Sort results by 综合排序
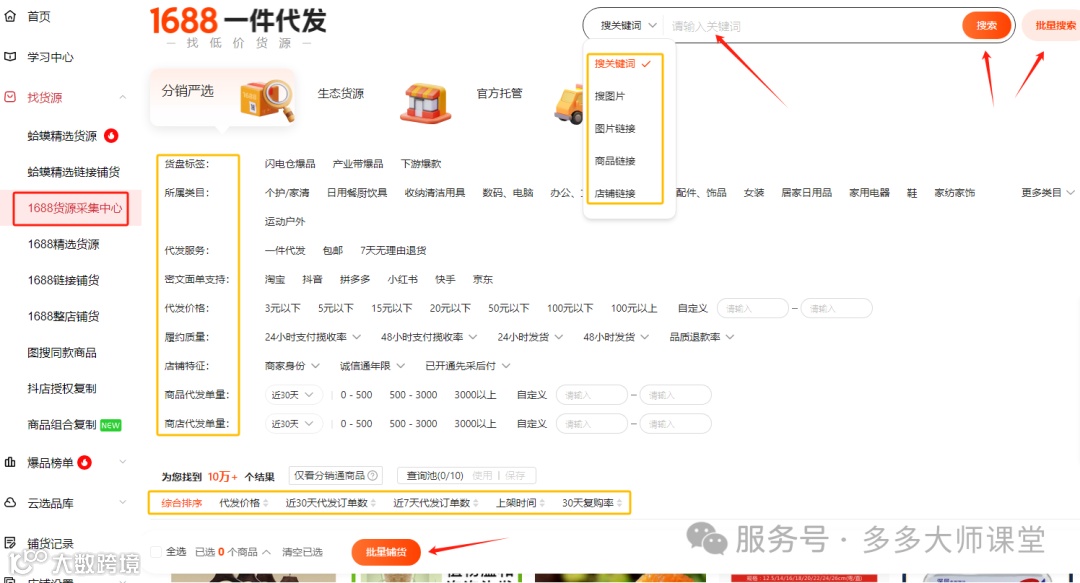This screenshot has width=1080, height=583. pyautogui.click(x=182, y=503)
